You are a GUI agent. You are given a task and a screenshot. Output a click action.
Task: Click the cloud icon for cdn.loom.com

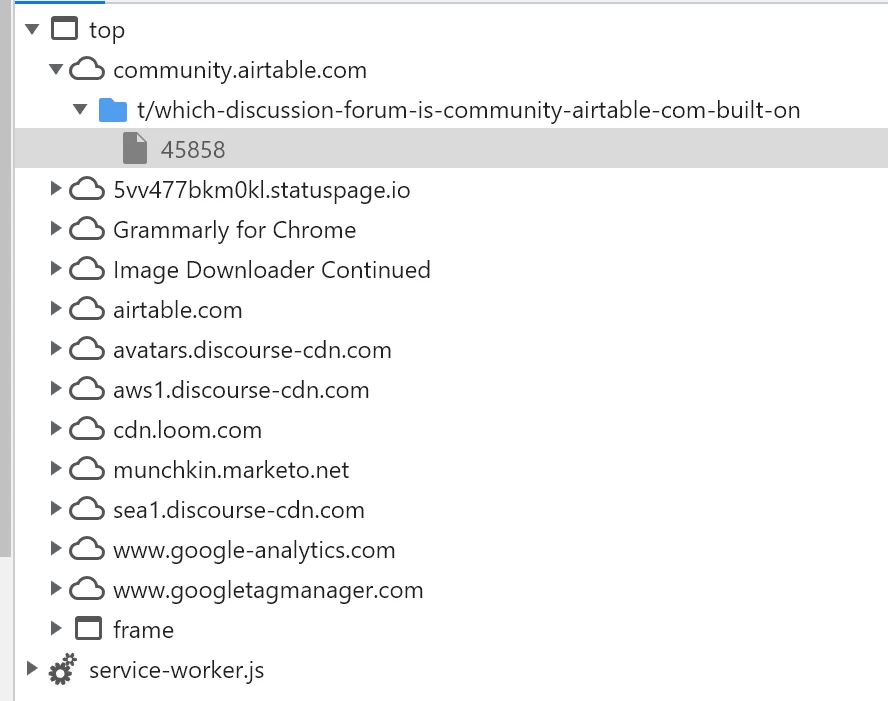pos(87,430)
